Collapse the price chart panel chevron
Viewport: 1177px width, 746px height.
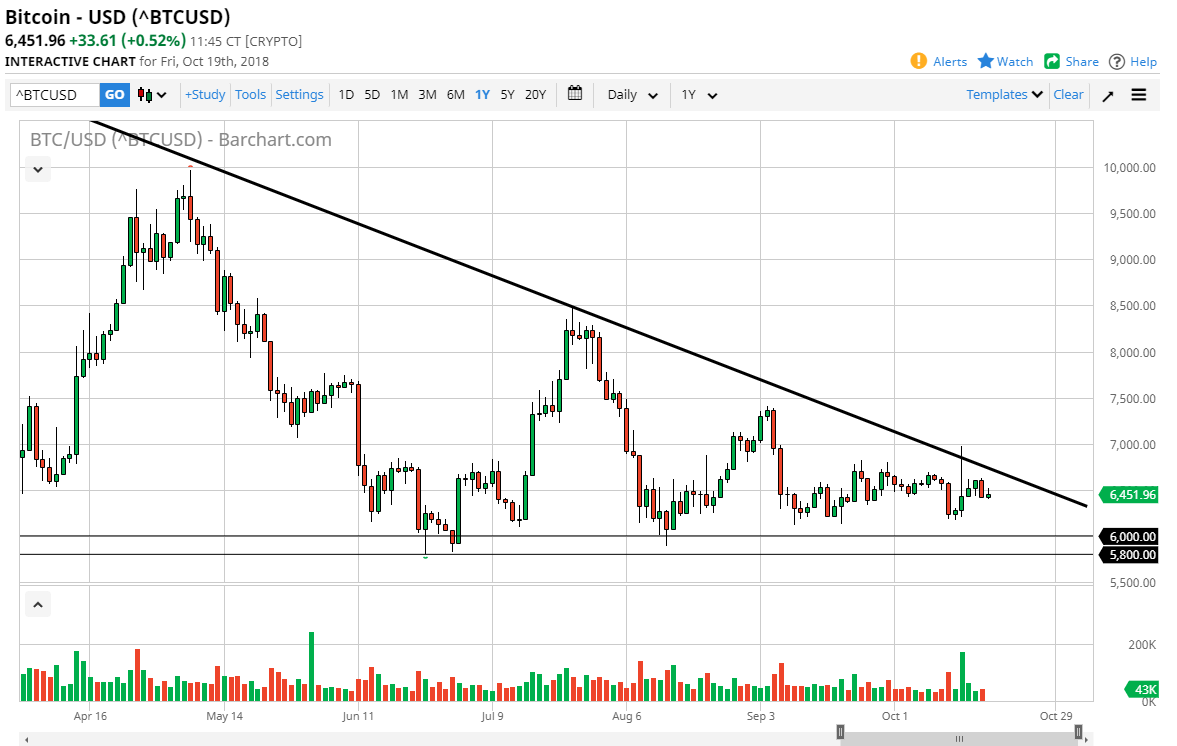pos(37,169)
